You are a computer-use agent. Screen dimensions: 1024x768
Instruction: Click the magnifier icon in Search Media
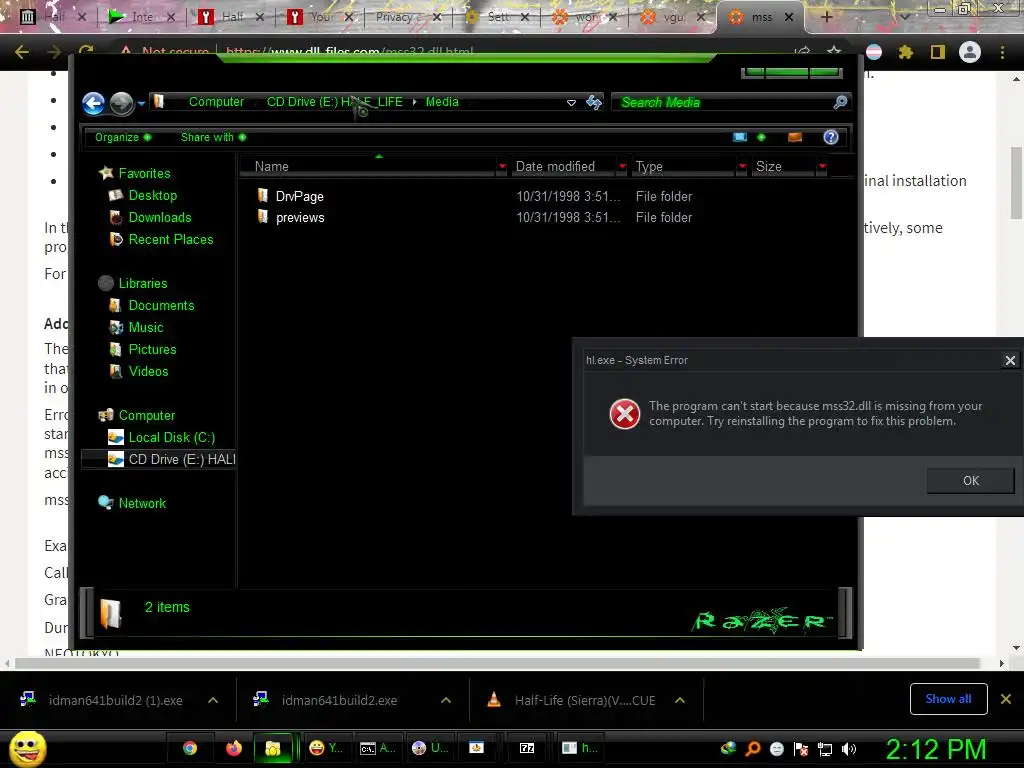click(x=840, y=103)
